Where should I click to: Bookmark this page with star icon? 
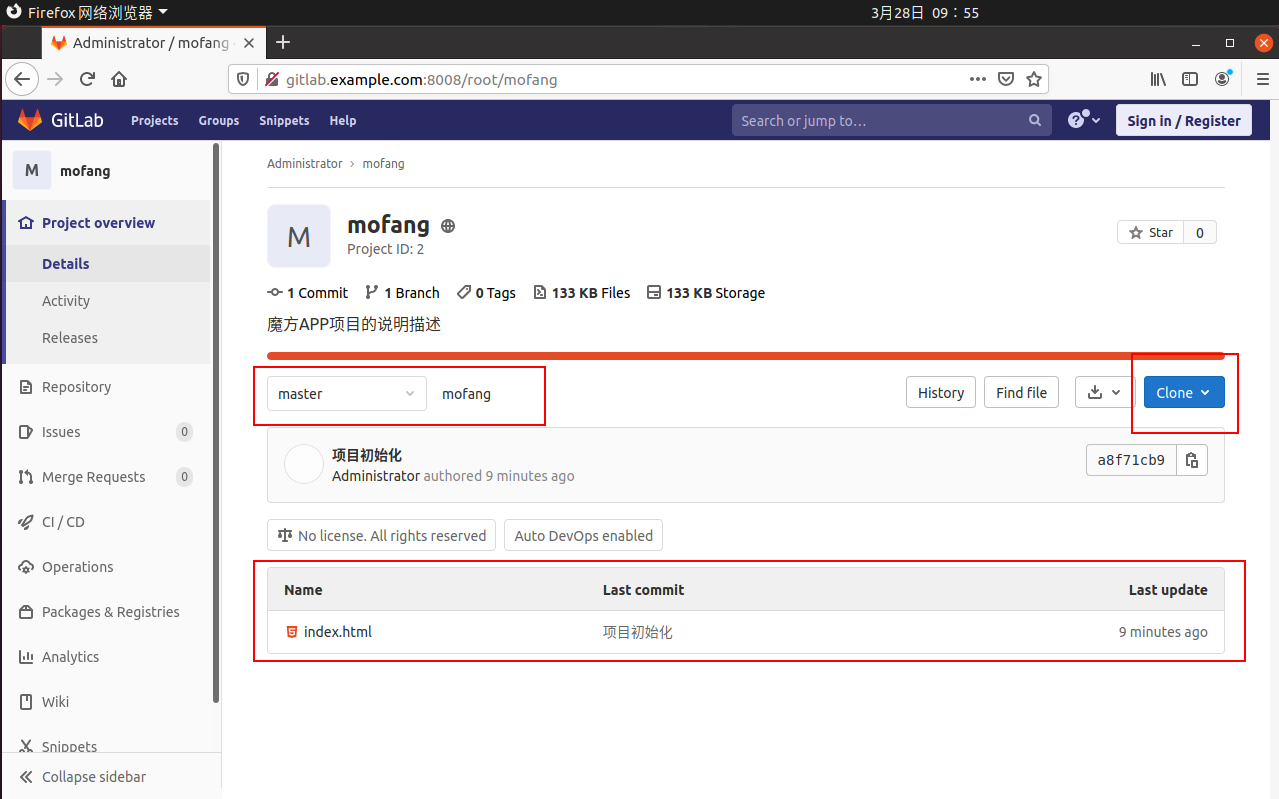(1034, 79)
